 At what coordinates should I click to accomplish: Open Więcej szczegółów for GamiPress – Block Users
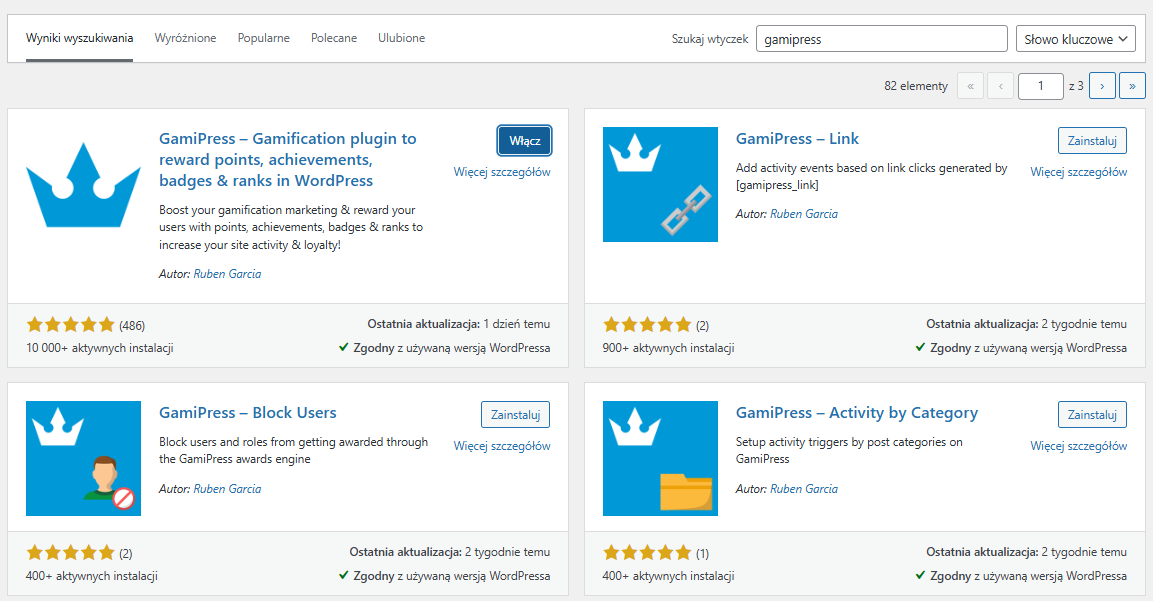(501, 446)
